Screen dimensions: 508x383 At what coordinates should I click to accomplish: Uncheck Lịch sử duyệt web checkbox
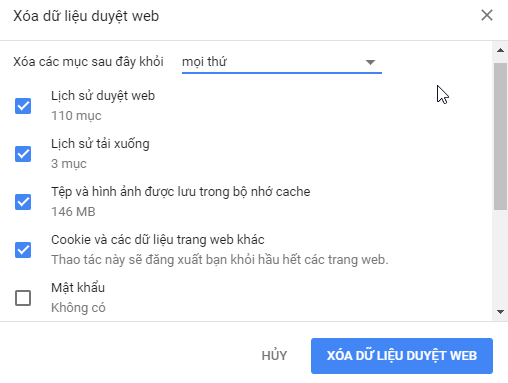point(23,106)
